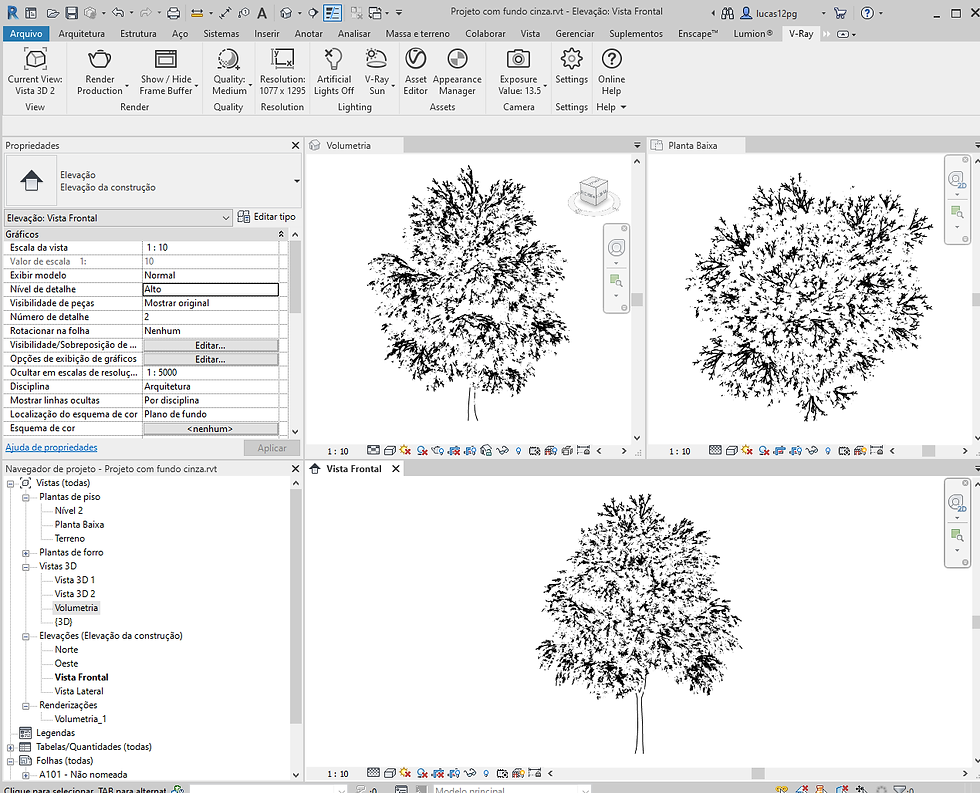This screenshot has width=980, height=793.
Task: Click the Current View Vista 3D 2 icon
Action: 35,72
